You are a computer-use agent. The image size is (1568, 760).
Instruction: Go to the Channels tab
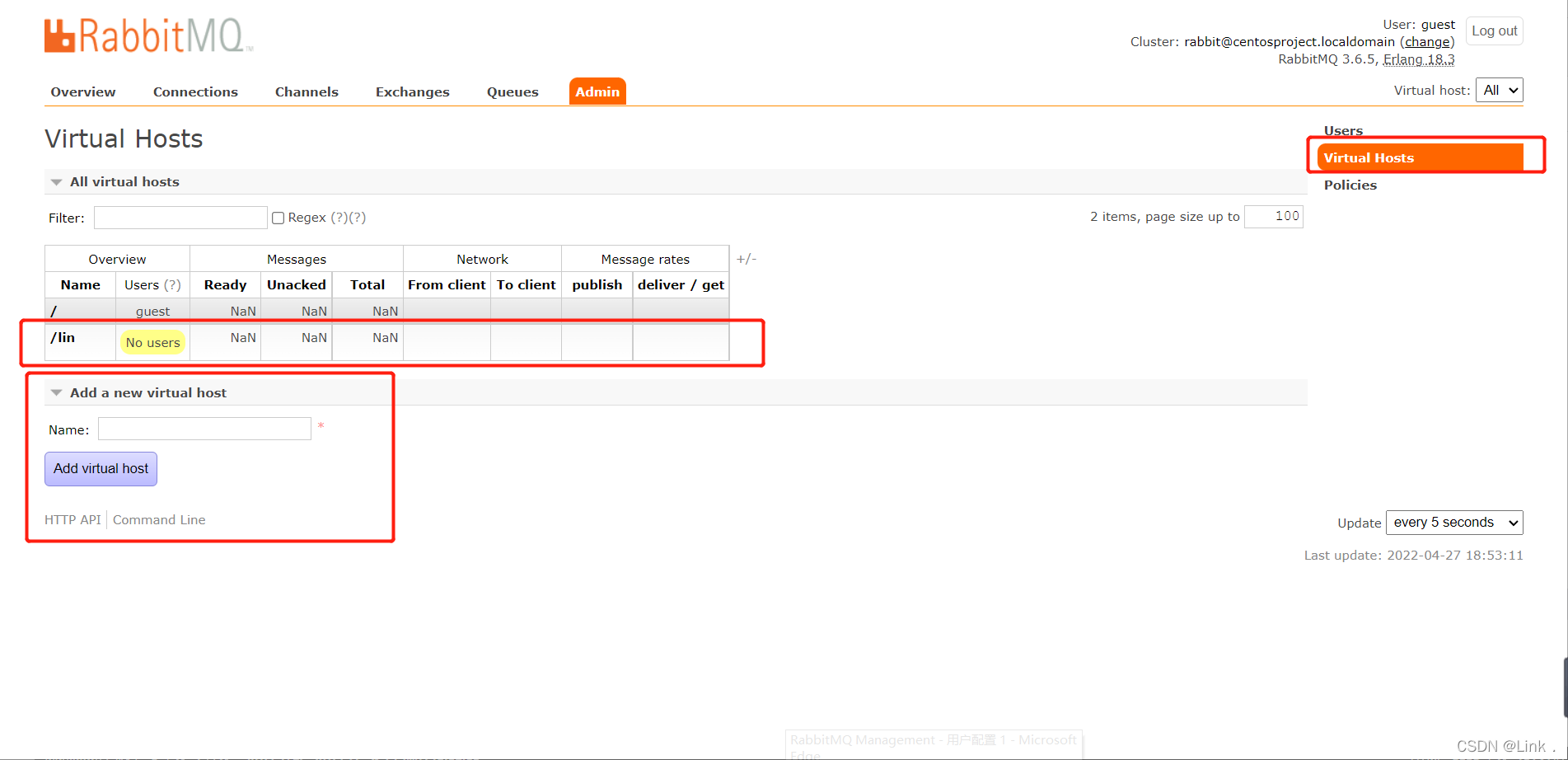[307, 91]
